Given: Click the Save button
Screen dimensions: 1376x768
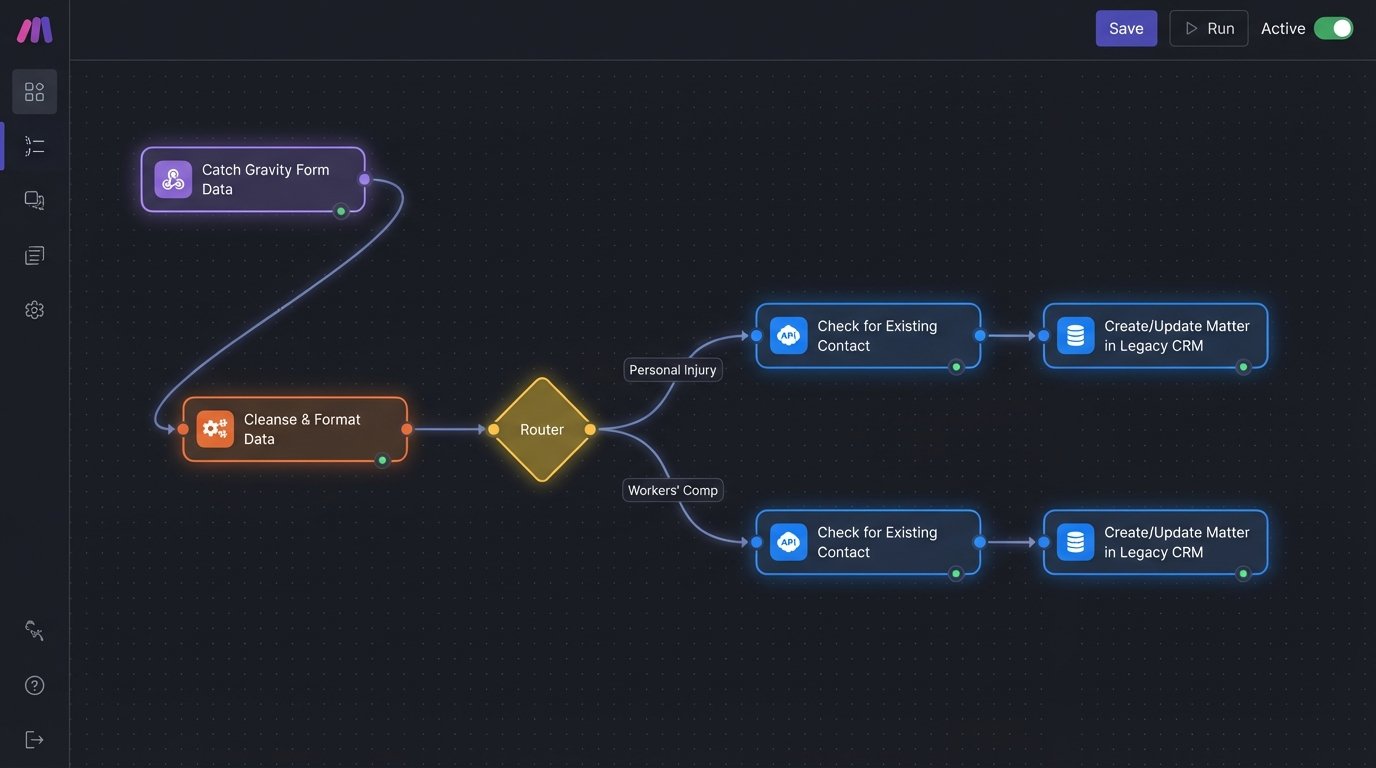Looking at the screenshot, I should point(1126,28).
